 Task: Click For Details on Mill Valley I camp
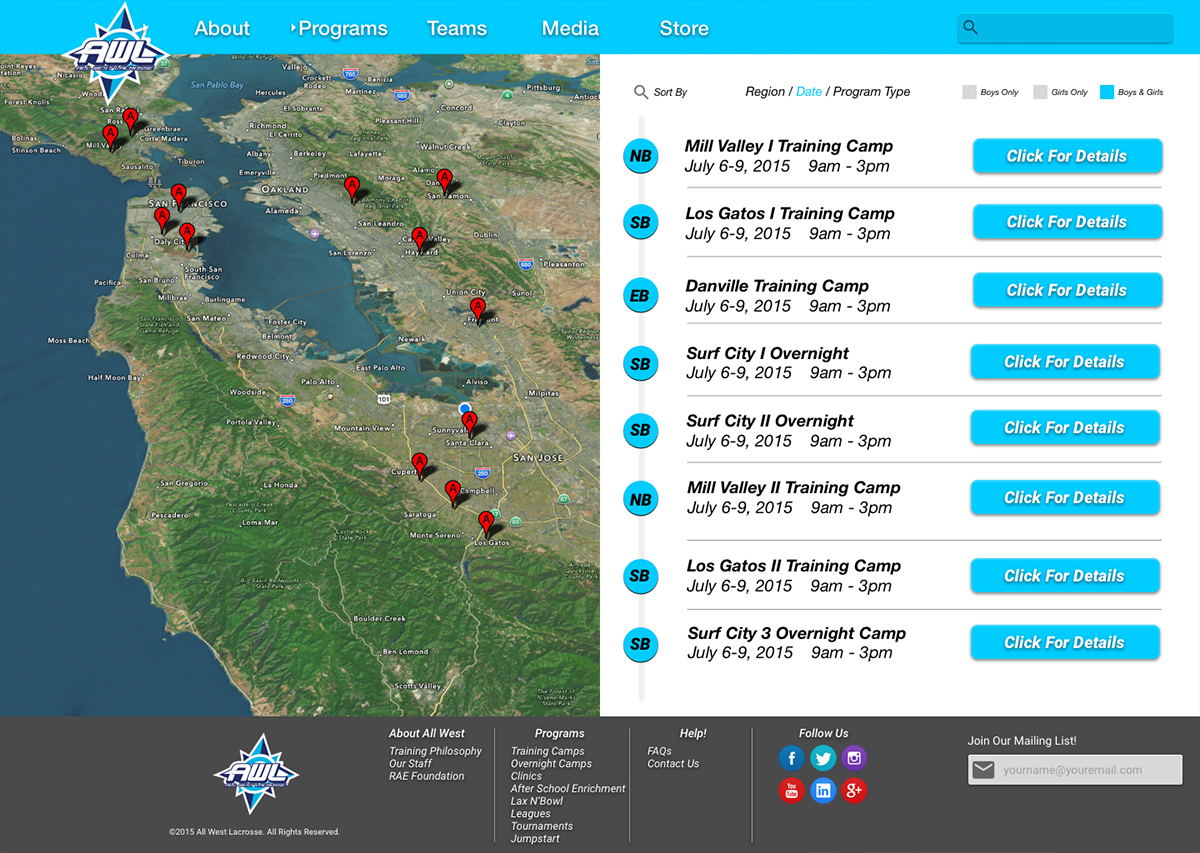tap(1067, 156)
